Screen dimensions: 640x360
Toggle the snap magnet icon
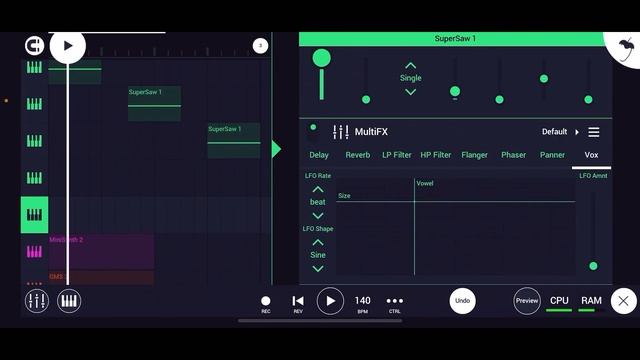point(34,46)
